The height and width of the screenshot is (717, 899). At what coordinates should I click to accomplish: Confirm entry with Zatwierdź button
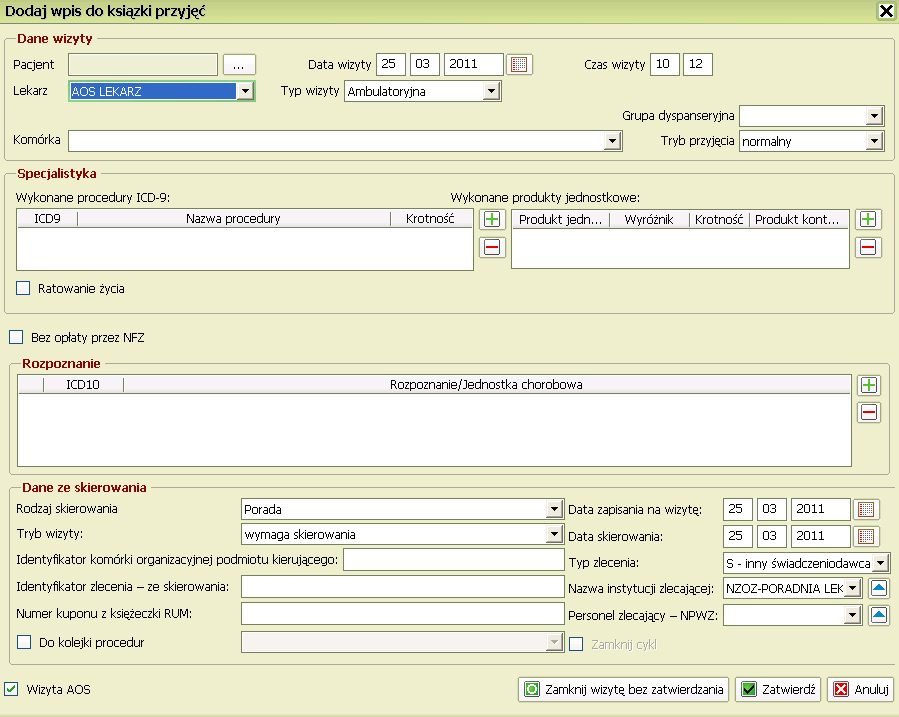[778, 689]
